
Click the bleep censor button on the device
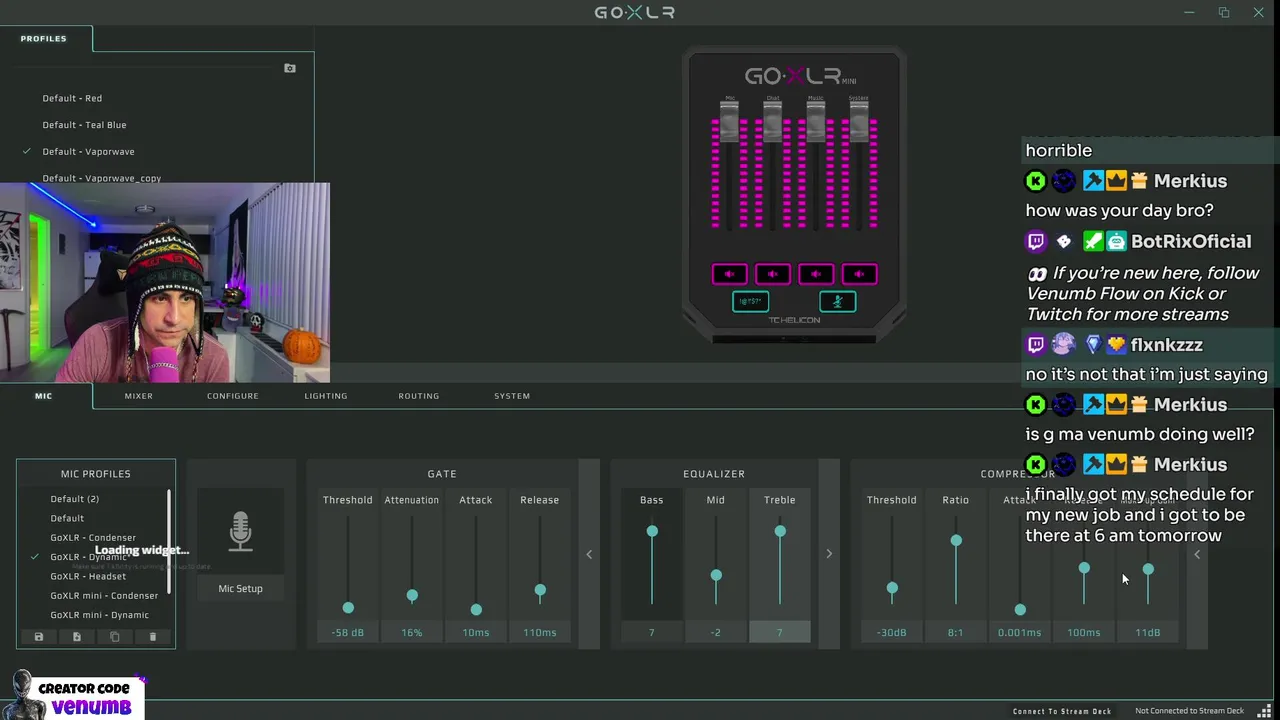click(750, 301)
